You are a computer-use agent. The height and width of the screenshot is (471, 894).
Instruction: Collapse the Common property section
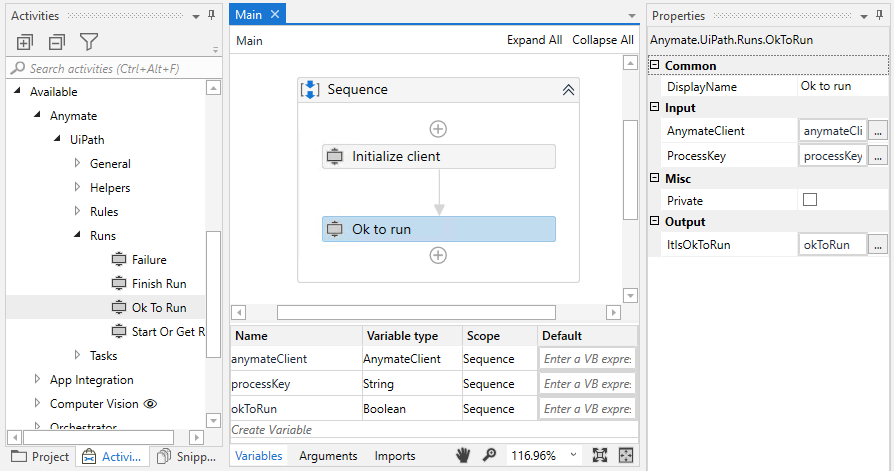[x=655, y=65]
